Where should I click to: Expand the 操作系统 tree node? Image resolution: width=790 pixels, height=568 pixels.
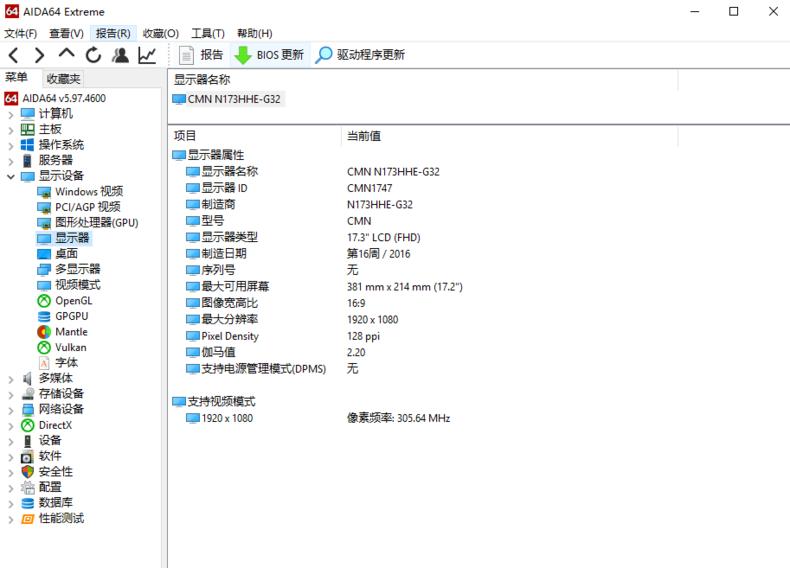(x=11, y=146)
